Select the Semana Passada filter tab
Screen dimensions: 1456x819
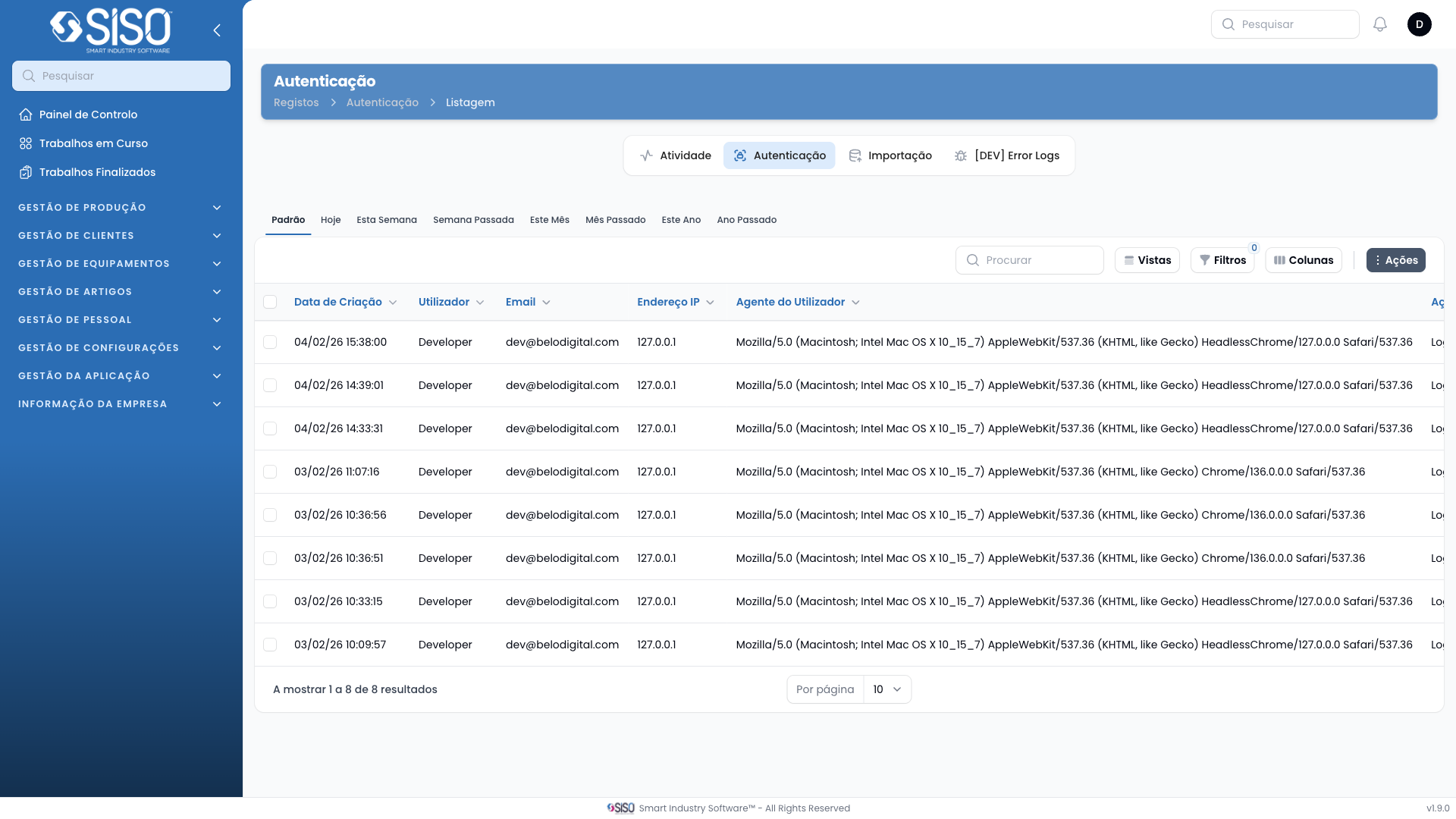pos(473,220)
